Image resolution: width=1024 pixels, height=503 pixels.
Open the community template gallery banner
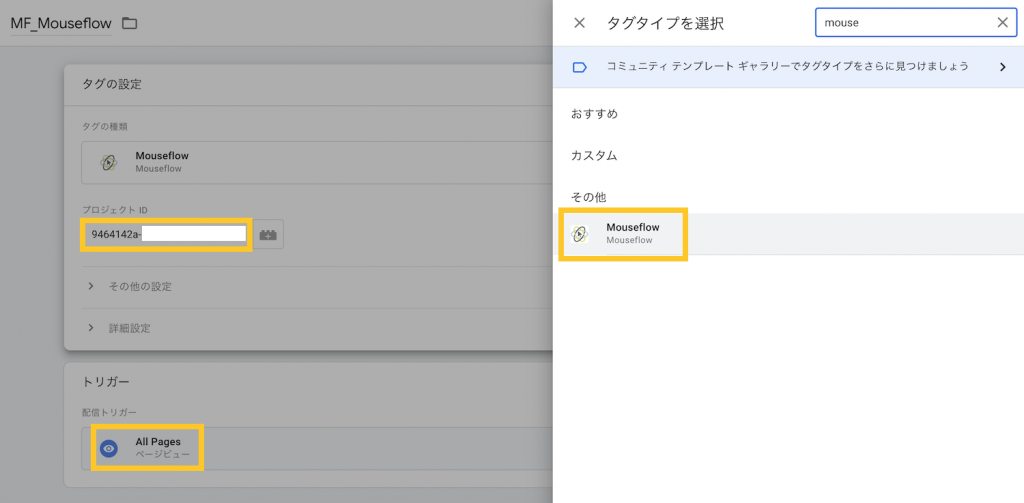(788, 67)
